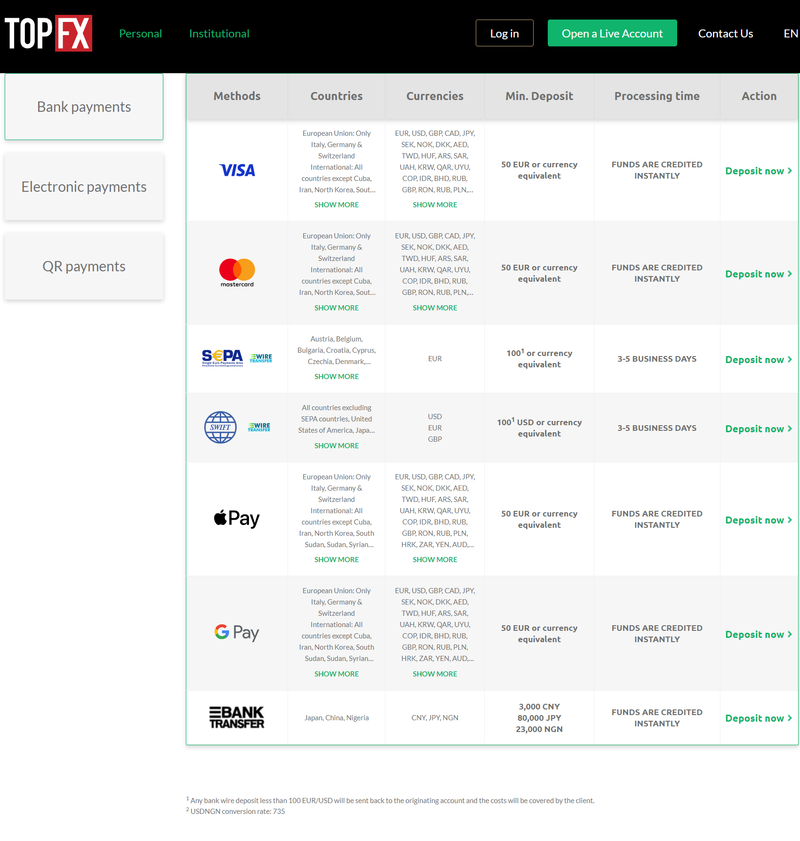The image size is (800, 841).
Task: Click Deposit now for Mastercard
Action: (x=759, y=274)
